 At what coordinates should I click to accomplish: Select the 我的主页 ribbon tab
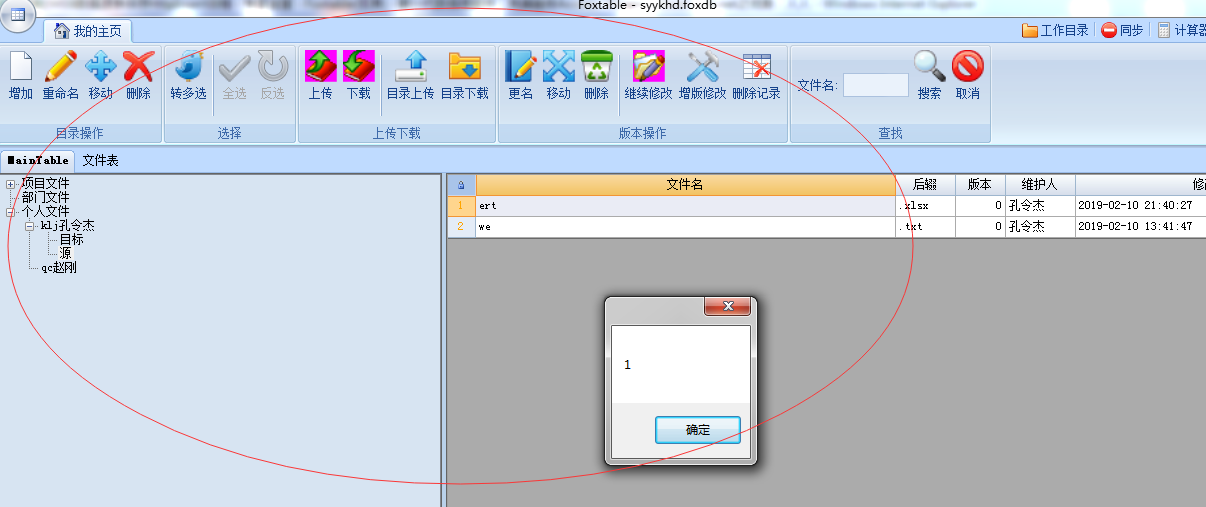click(x=87, y=31)
